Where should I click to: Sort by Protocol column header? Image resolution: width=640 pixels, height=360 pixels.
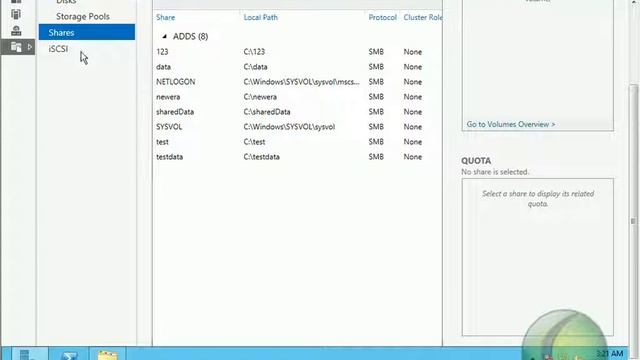382,17
